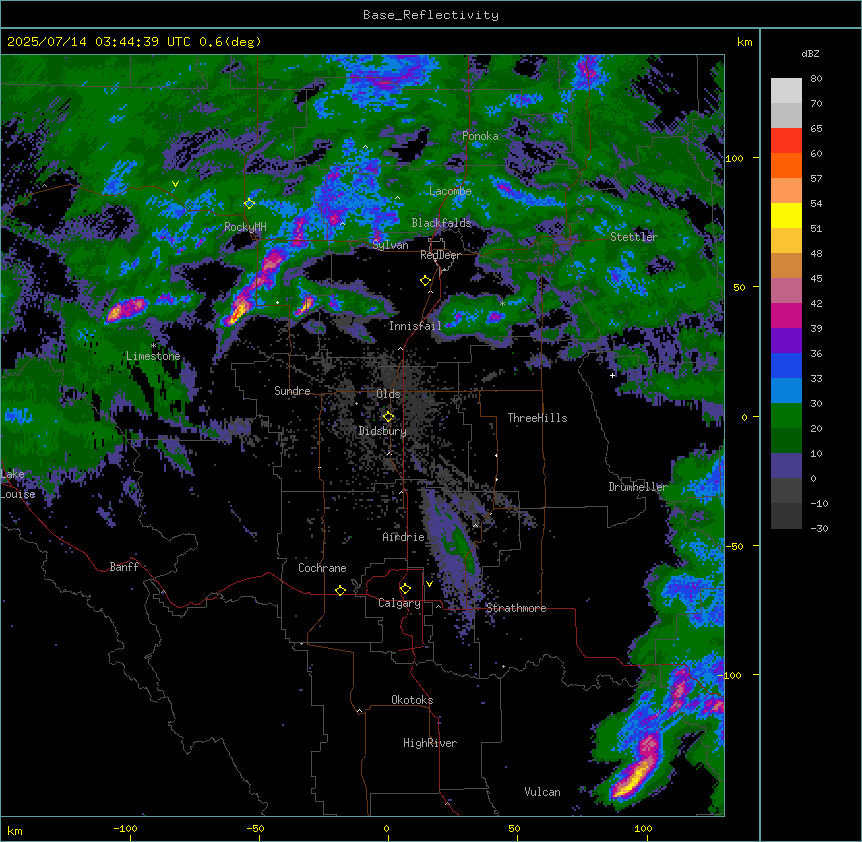The height and width of the screenshot is (842, 862).
Task: Click the Base_Reflectivity title
Action: pos(431,15)
